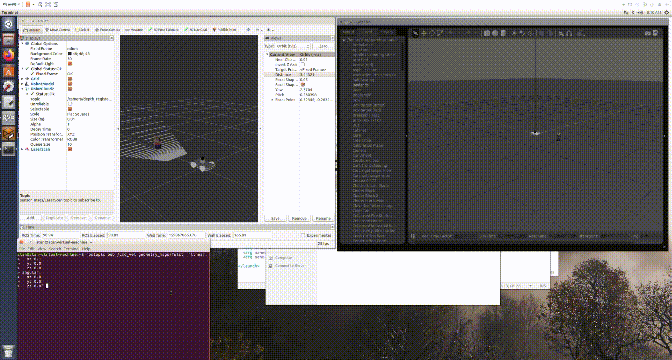Screen dimensions: 672x360
Task: Click the Add button in Displays panel
Action: [30, 218]
